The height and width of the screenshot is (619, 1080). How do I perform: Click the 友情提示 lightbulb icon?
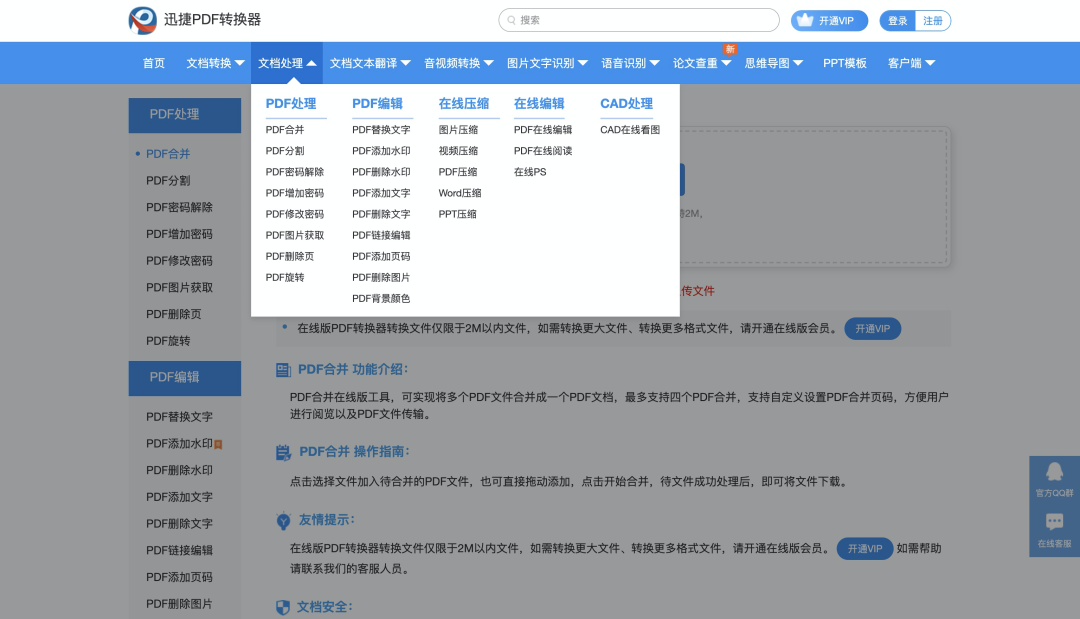tap(283, 521)
